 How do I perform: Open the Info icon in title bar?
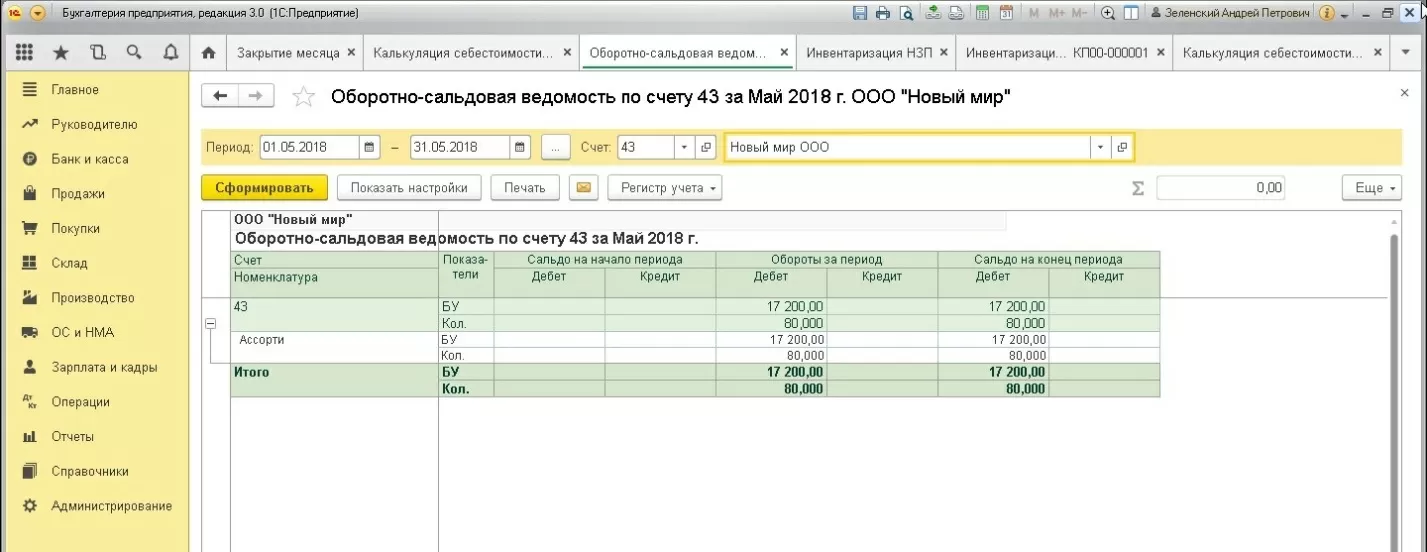[1327, 13]
